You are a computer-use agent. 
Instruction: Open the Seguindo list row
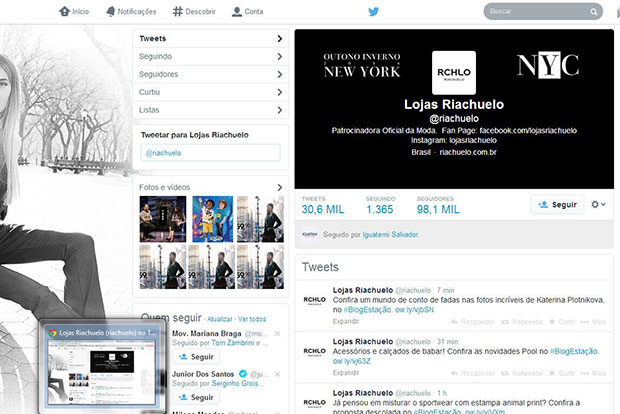(211, 57)
